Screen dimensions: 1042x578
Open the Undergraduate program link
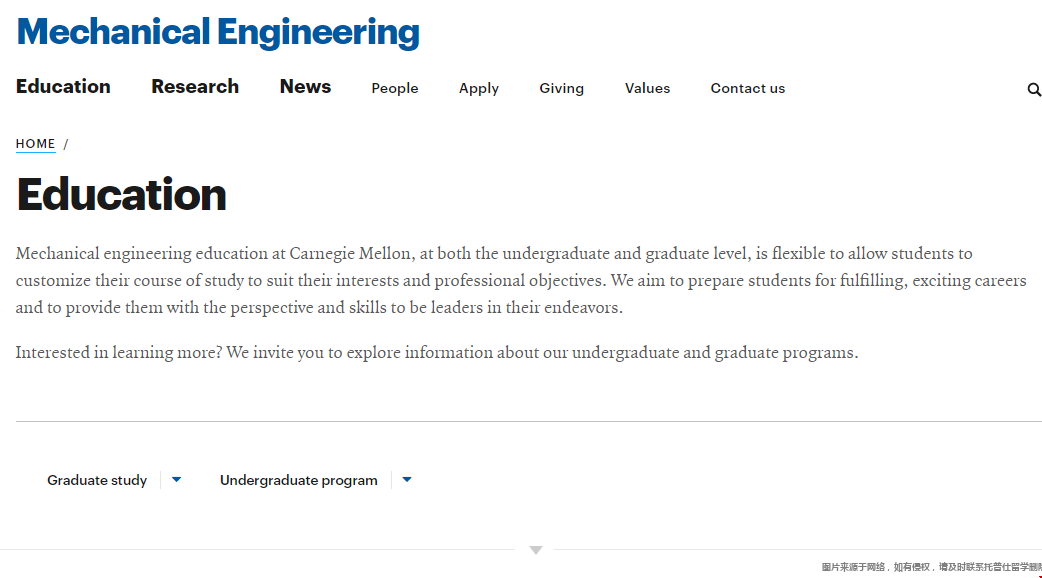coord(299,481)
